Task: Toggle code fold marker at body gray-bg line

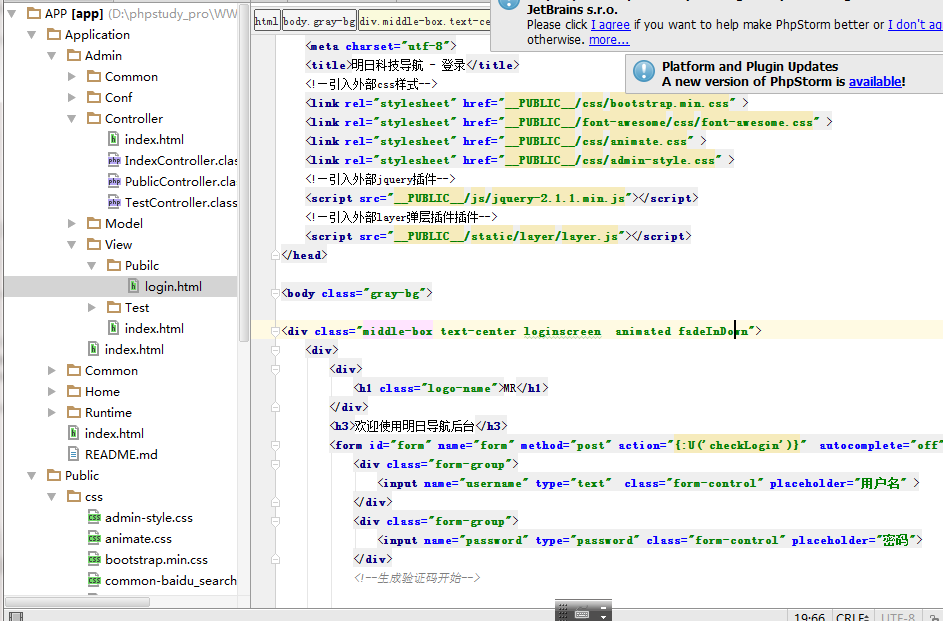Action: point(275,293)
